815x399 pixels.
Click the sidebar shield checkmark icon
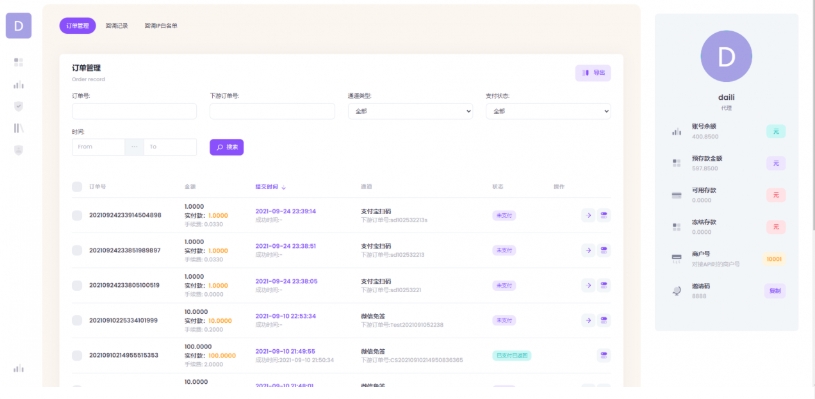click(19, 106)
